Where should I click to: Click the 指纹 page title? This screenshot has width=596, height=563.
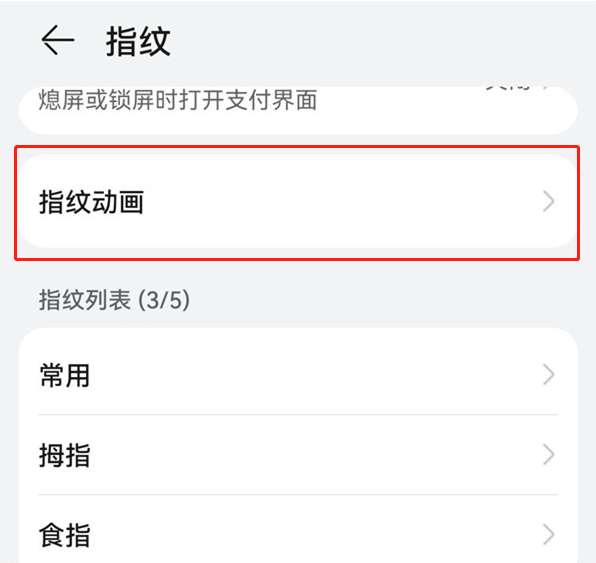click(x=138, y=41)
